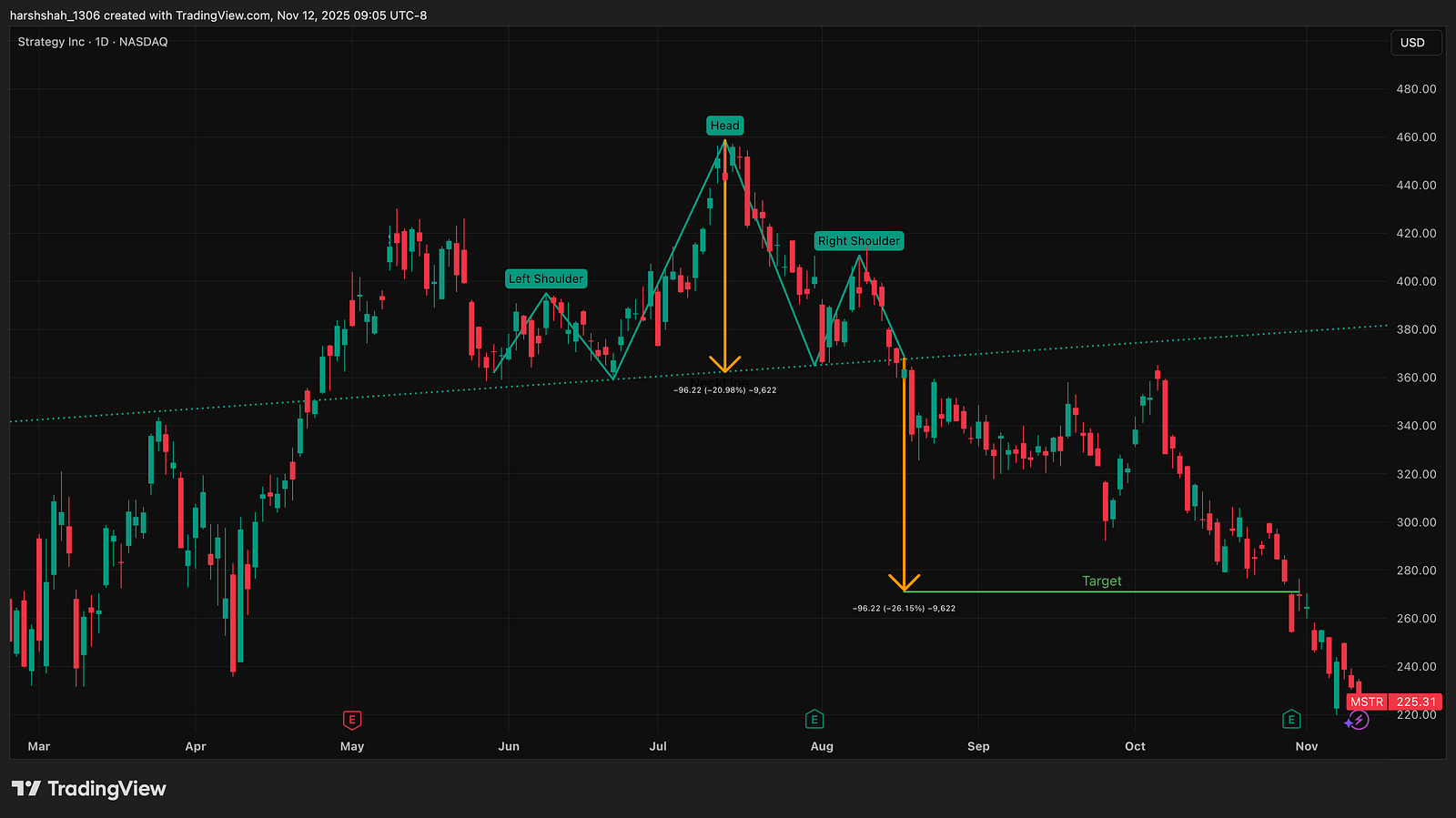This screenshot has width=1456, height=818.
Task: Select the Right Shoulder pattern label
Action: [859, 241]
